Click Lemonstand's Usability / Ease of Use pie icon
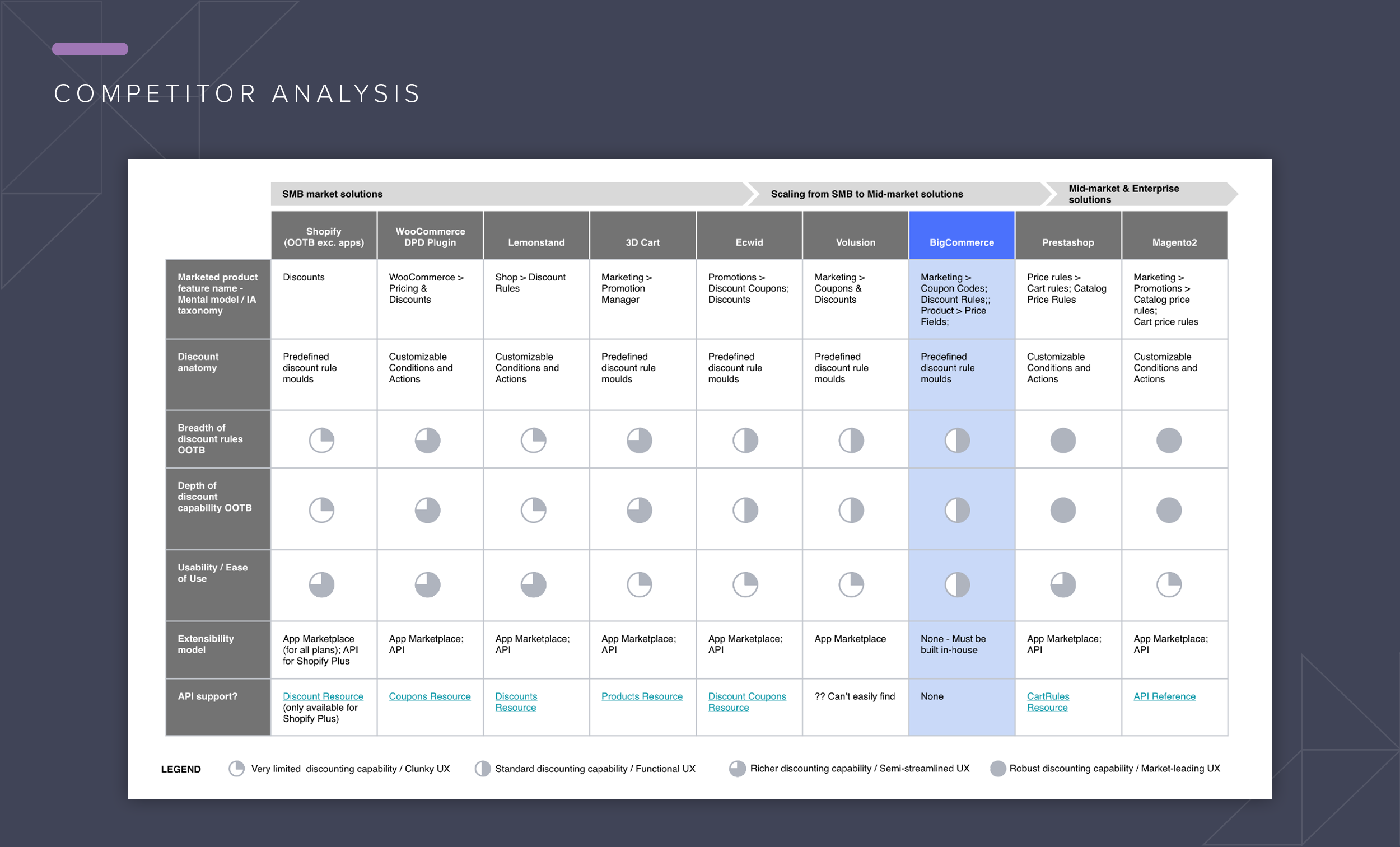 534,584
